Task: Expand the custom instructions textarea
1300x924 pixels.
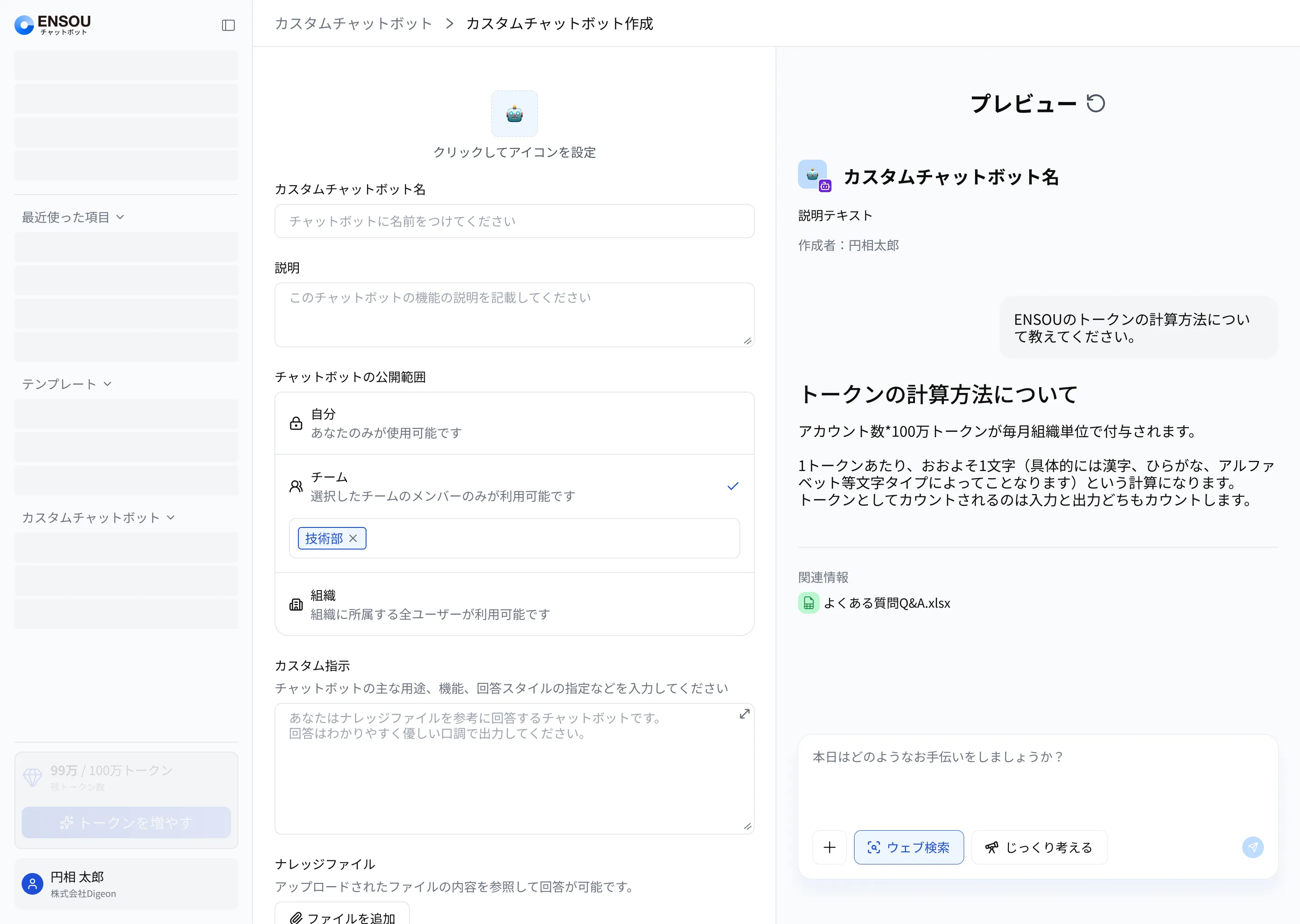Action: (744, 714)
